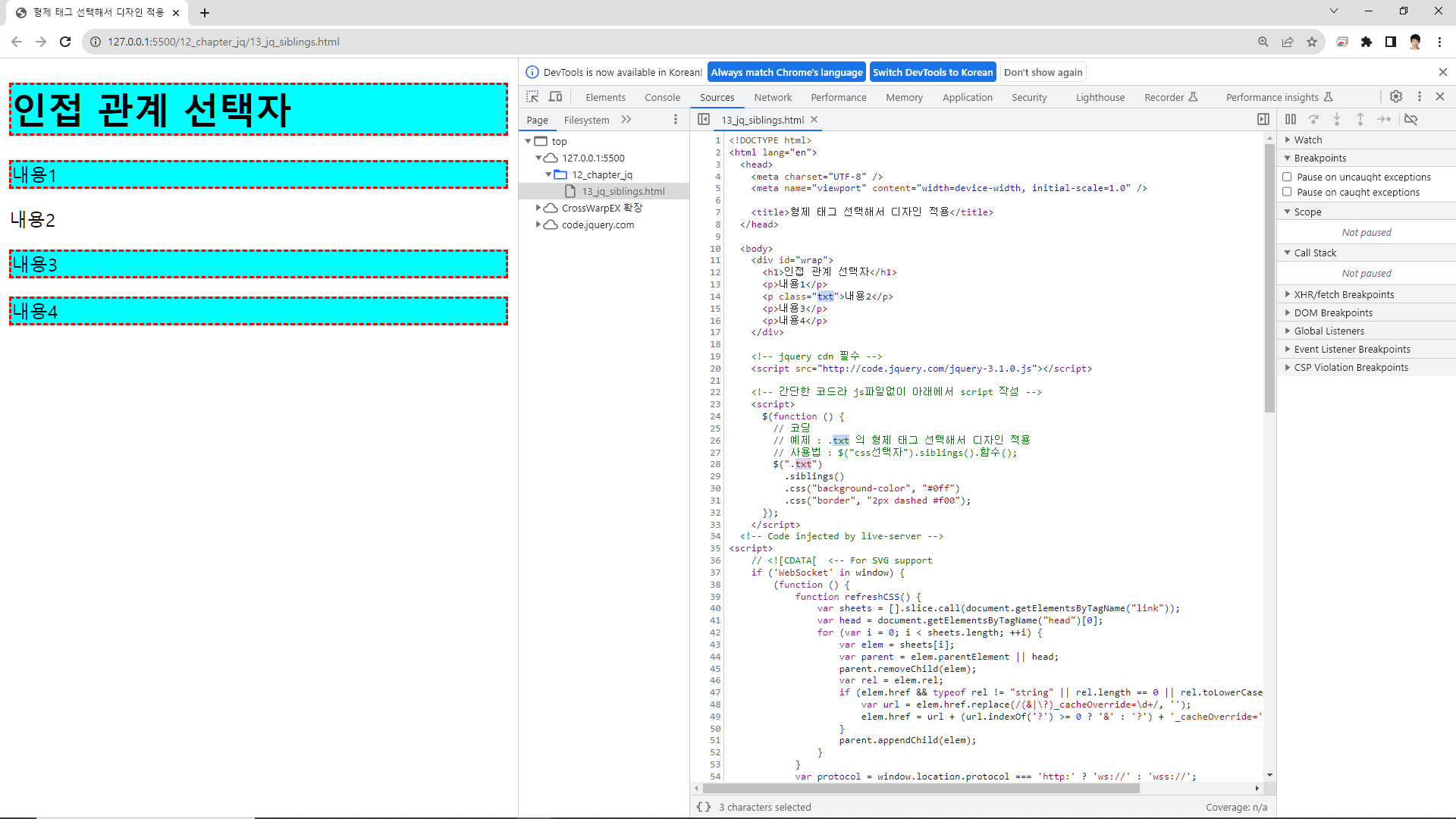Click the inspect element picker icon
The image size is (1456, 819).
coord(532,97)
